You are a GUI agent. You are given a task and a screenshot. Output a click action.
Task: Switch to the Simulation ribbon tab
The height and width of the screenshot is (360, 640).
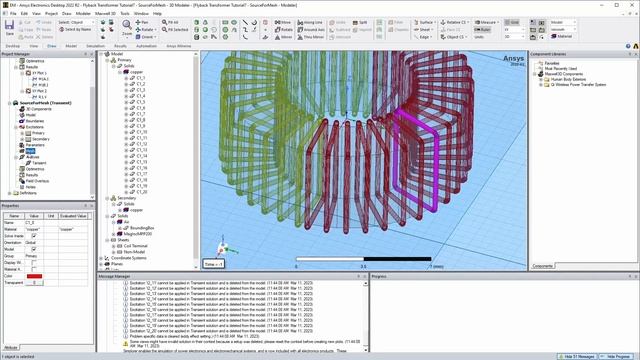tap(96, 46)
